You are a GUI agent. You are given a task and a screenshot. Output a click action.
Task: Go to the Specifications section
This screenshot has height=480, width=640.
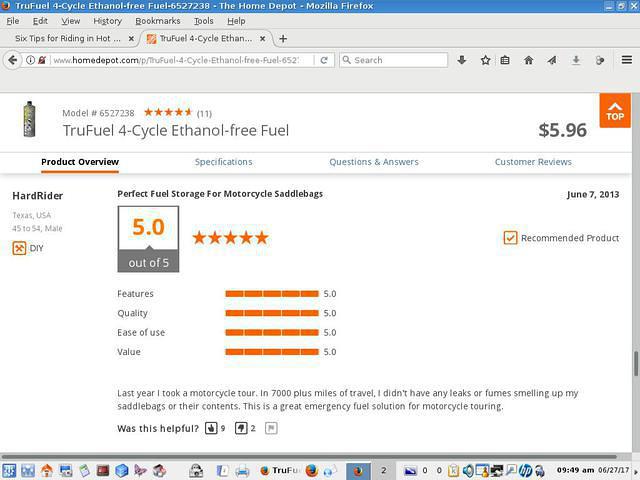(223, 162)
